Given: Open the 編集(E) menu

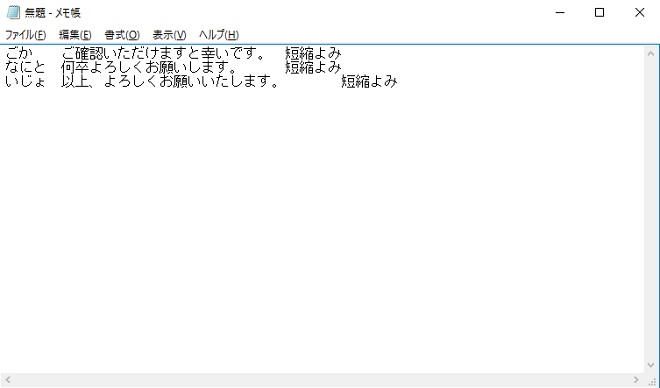Looking at the screenshot, I should click(x=75, y=35).
